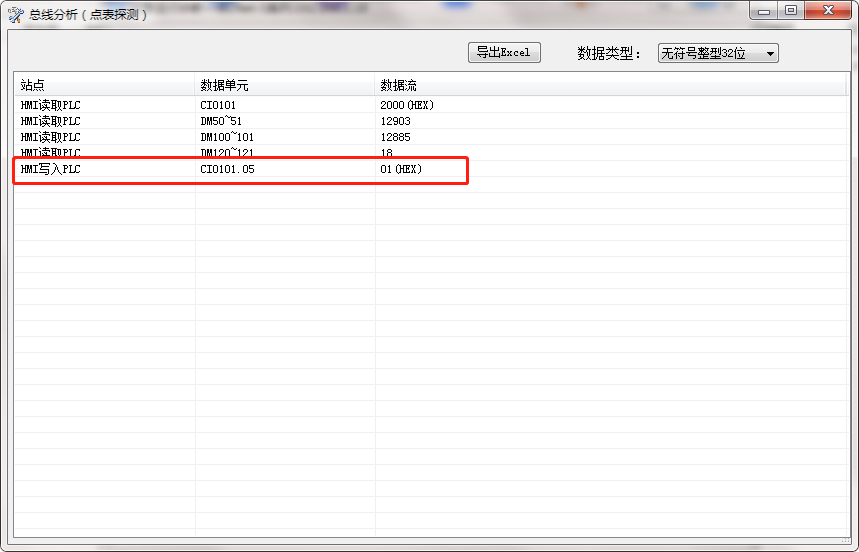
Task: Select the CIO101 data unit in first row
Action: coord(218,105)
